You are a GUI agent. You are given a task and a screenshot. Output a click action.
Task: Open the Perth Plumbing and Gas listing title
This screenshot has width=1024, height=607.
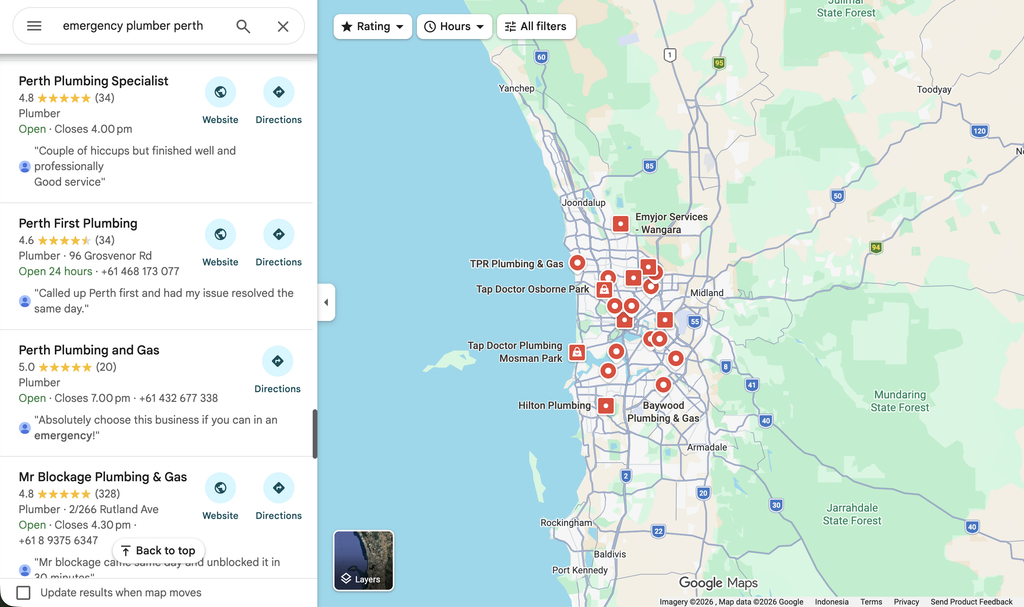(89, 350)
